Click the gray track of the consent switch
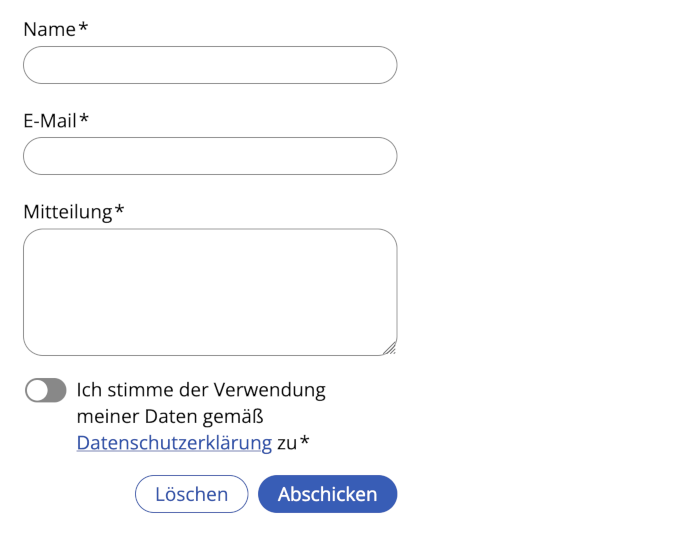The width and height of the screenshot is (680, 540). click(x=56, y=391)
